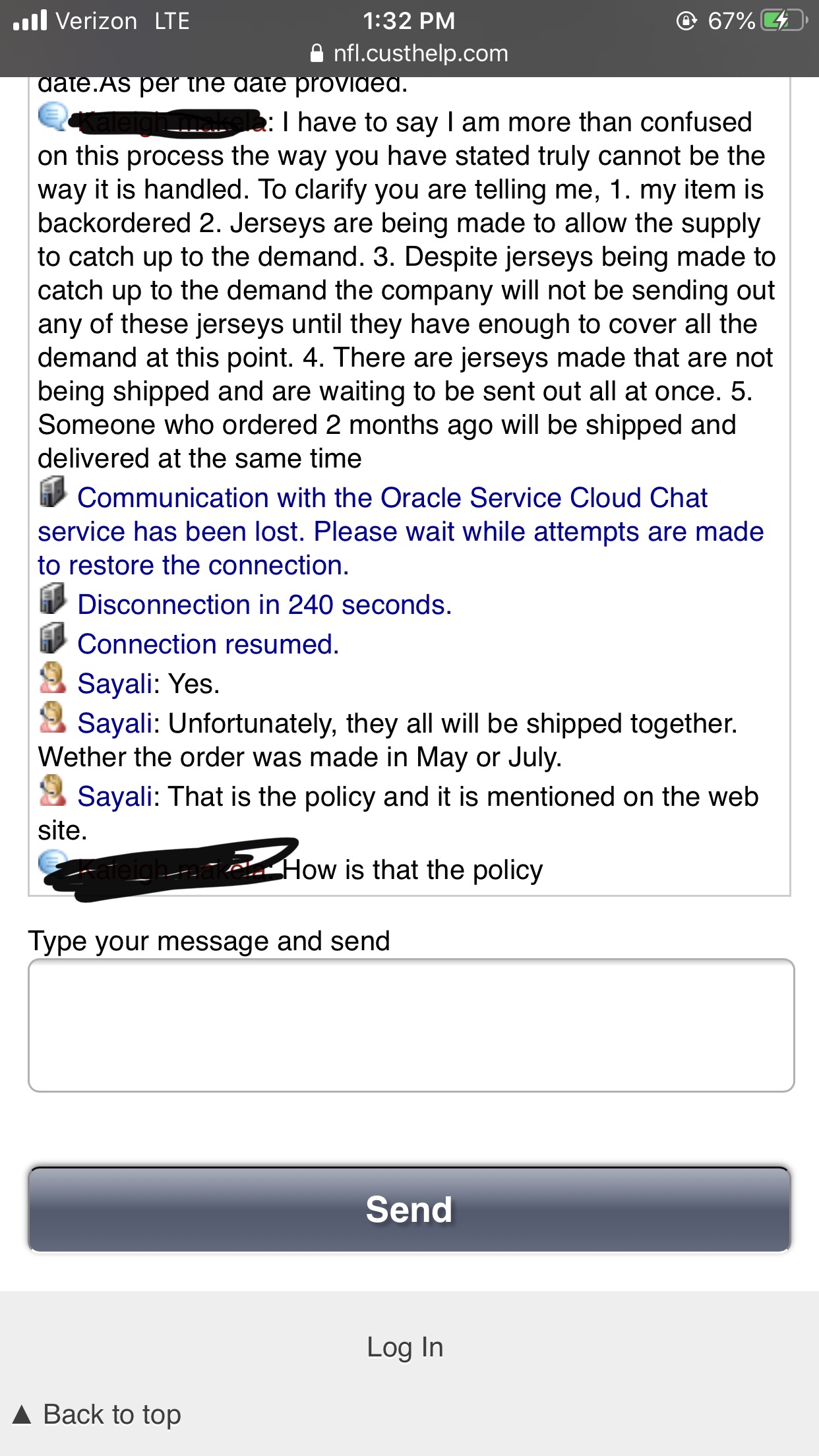Tap the "Connection resumed." system message
Image resolution: width=819 pixels, height=1456 pixels.
[208, 644]
